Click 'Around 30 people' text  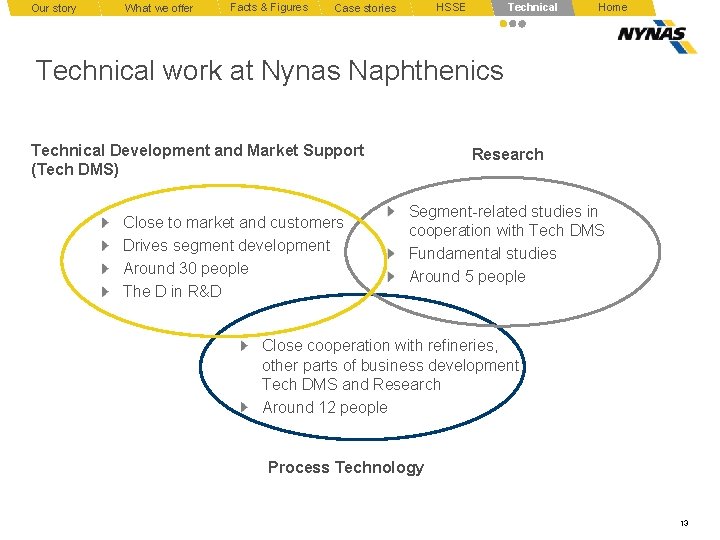click(186, 268)
